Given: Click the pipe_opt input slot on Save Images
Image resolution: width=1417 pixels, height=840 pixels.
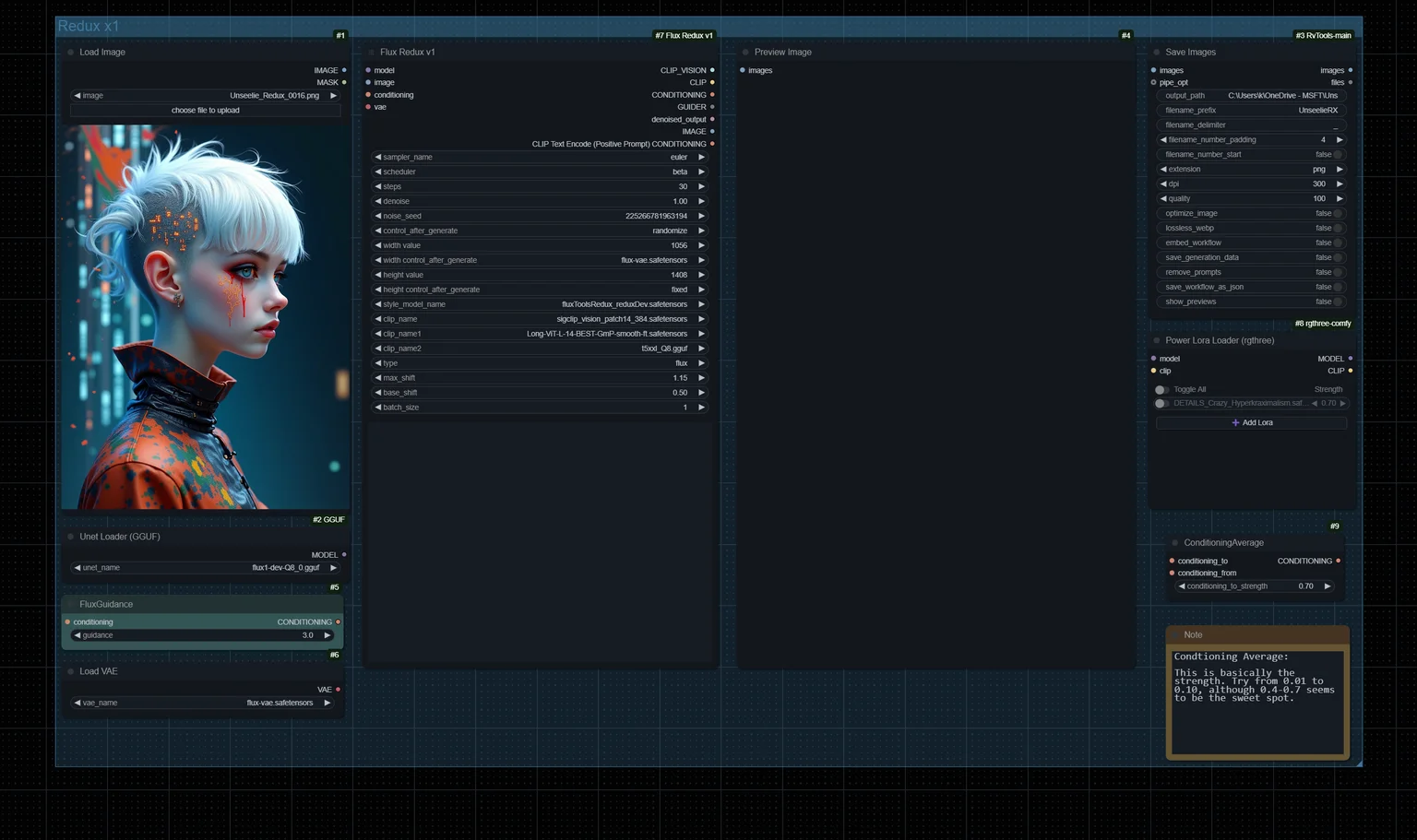Looking at the screenshot, I should coord(1153,82).
